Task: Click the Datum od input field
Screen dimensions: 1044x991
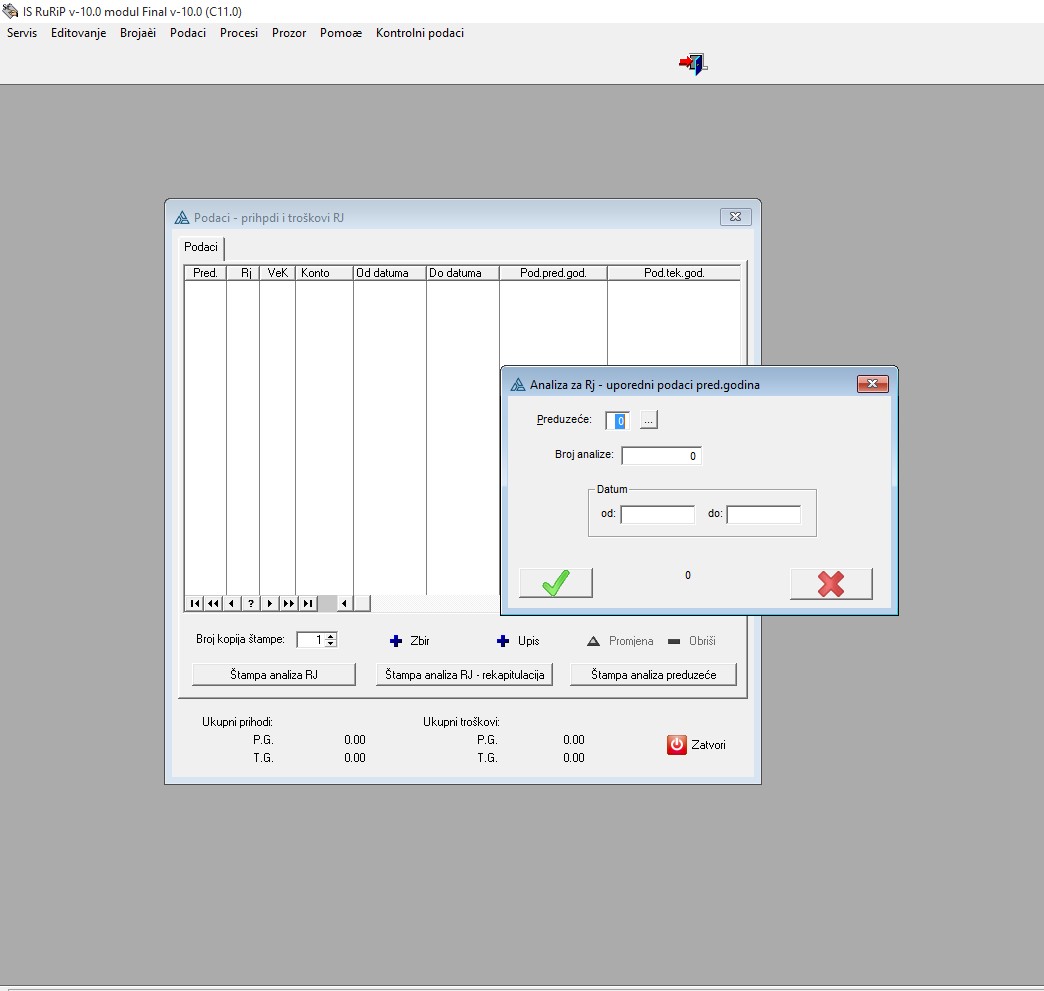Action: (657, 514)
